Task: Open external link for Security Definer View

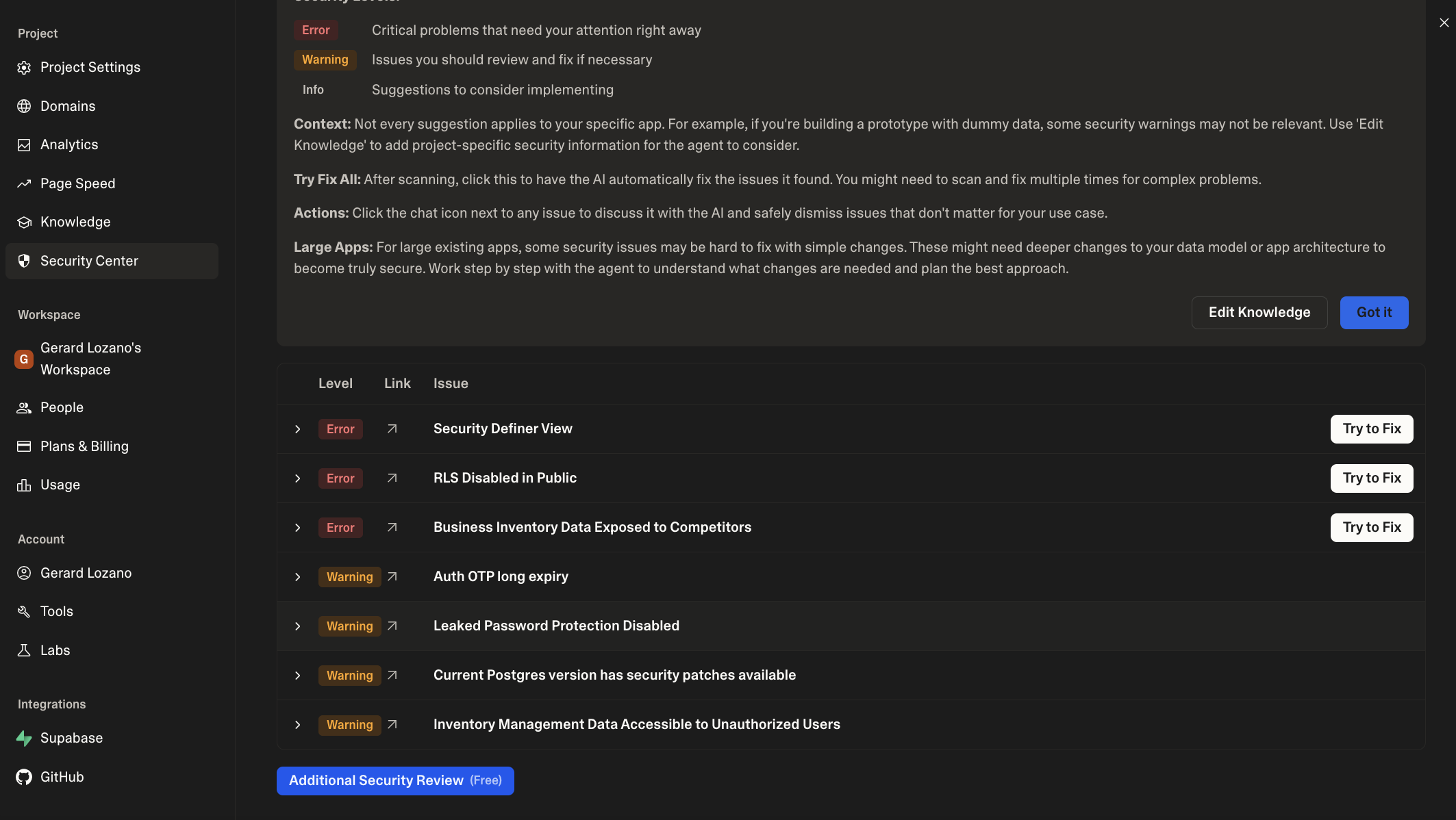Action: tap(392, 428)
